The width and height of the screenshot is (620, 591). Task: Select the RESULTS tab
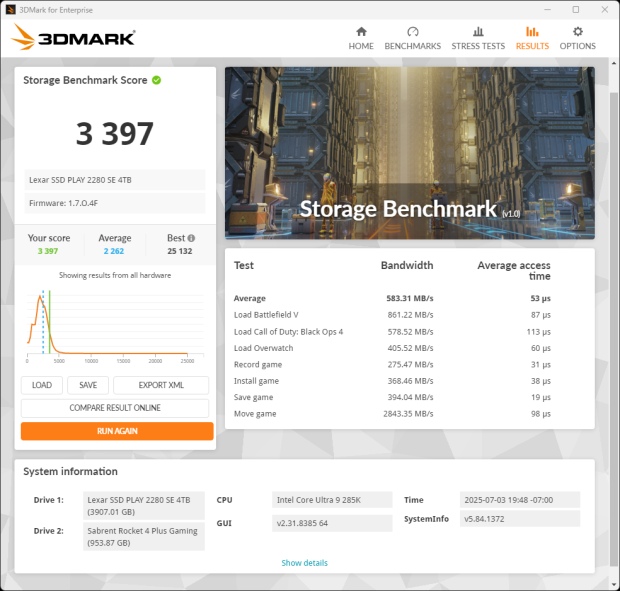coord(532,39)
